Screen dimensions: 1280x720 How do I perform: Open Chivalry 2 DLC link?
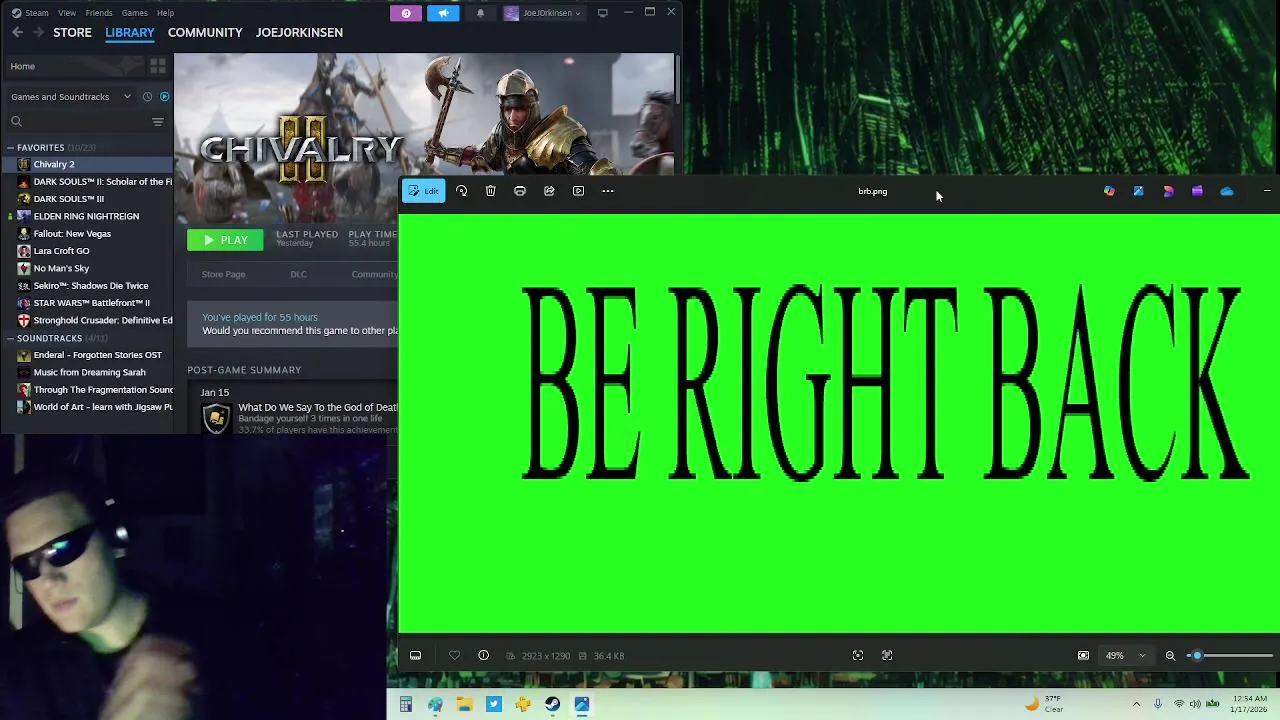point(298,274)
